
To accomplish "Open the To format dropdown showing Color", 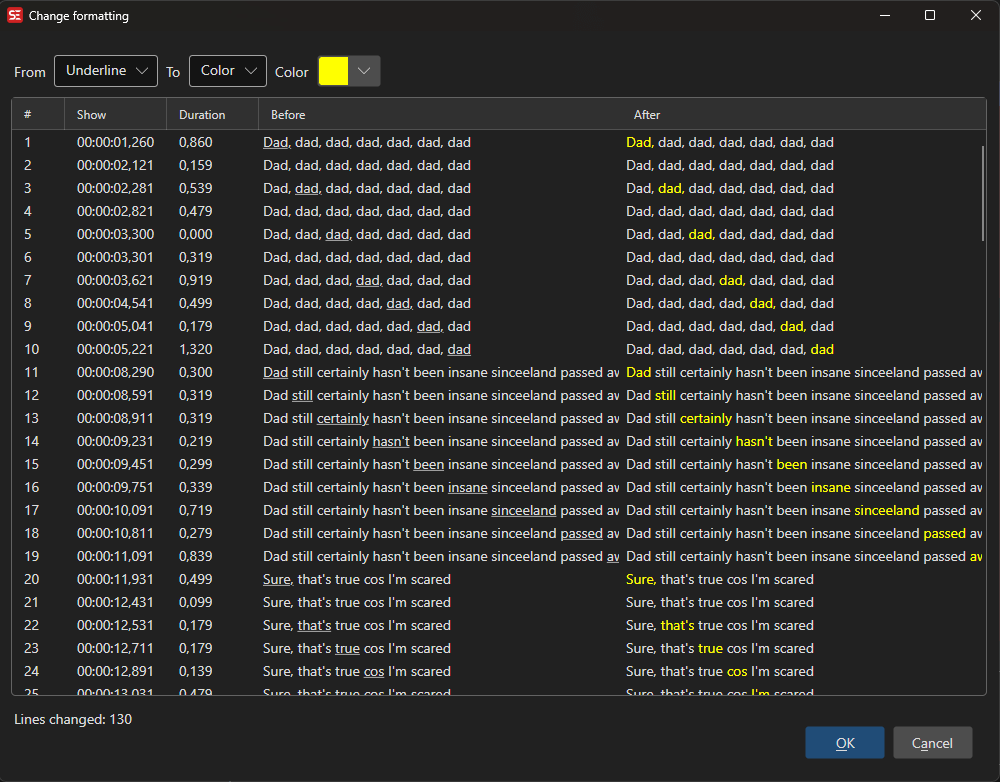I will point(227,71).
